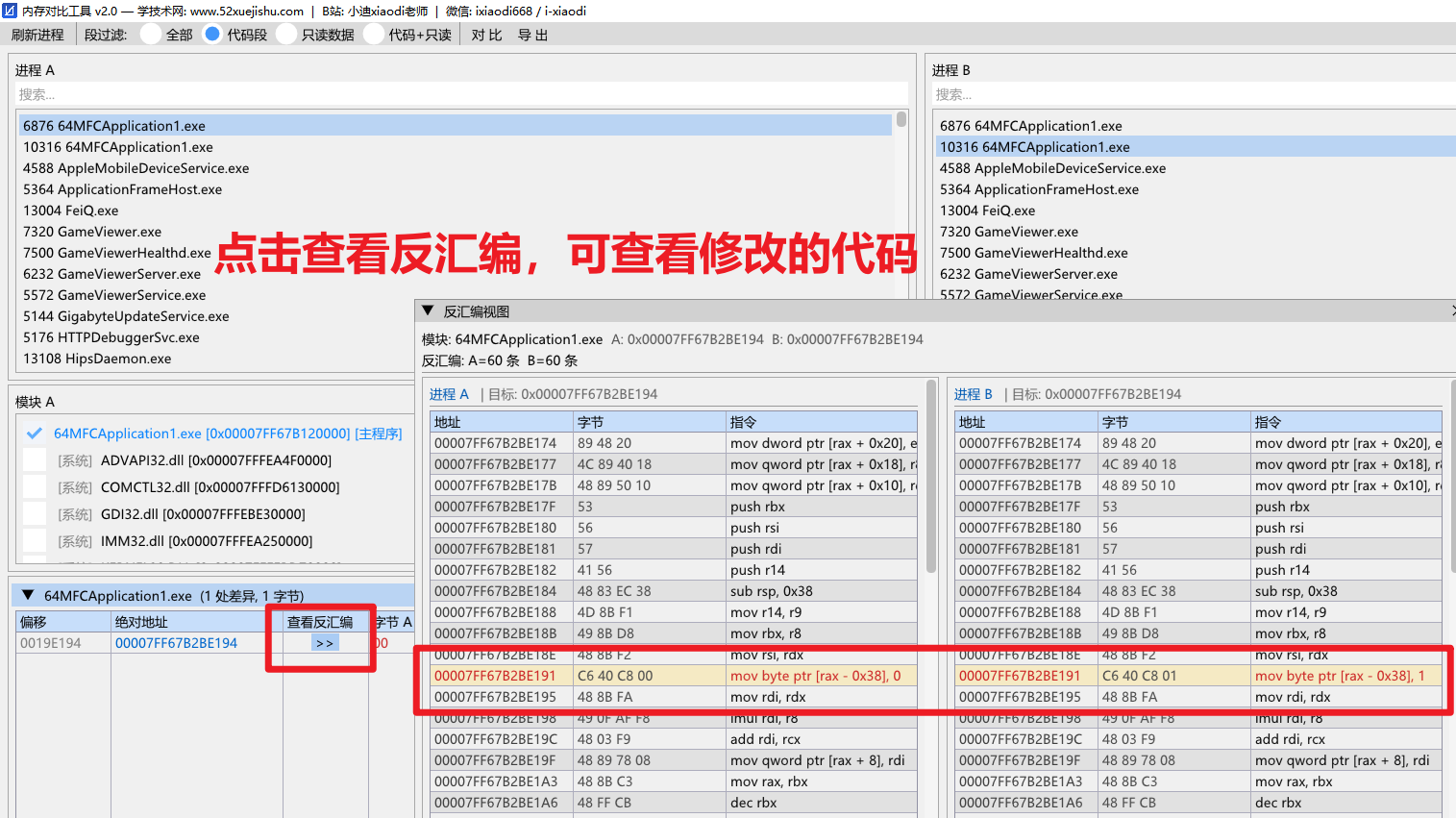Select 5364 ApplicationFrameHost.exe in 进程 A
The height and width of the screenshot is (818, 1456).
[x=456, y=189]
